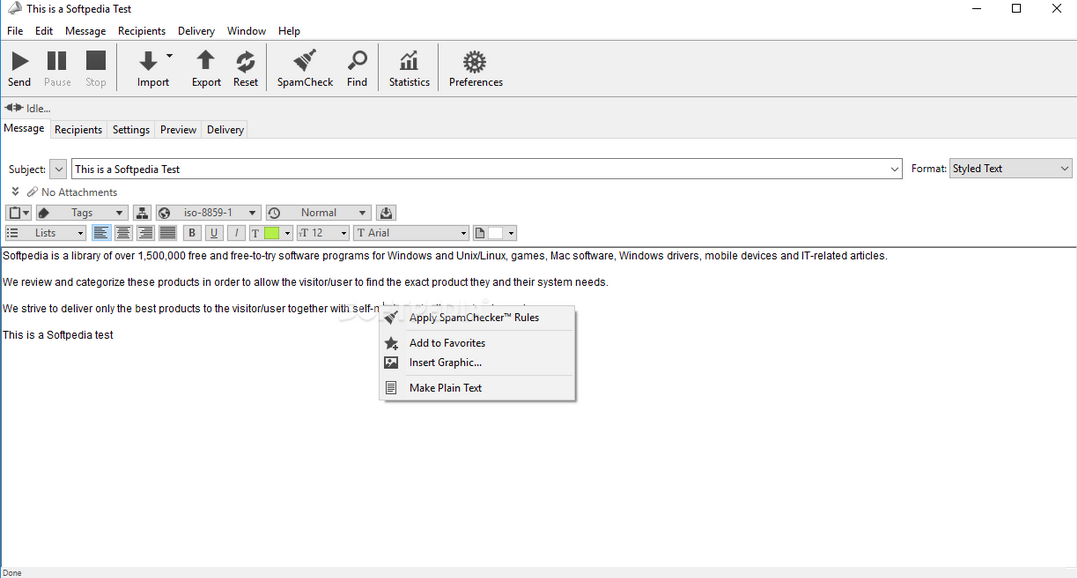Open the clipboard paste dropdown

point(19,213)
